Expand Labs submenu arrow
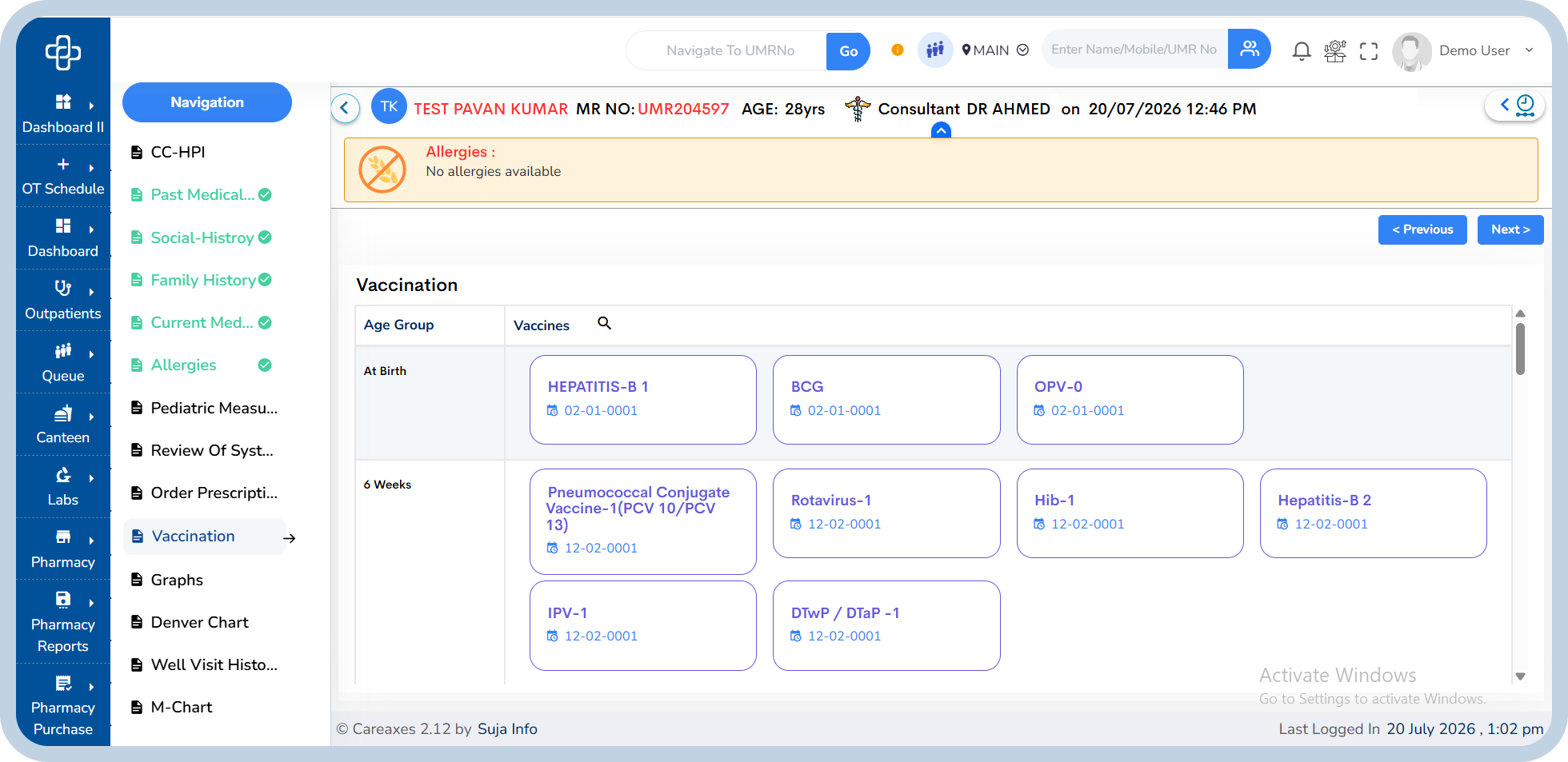Image resolution: width=1568 pixels, height=762 pixels. 91,478
